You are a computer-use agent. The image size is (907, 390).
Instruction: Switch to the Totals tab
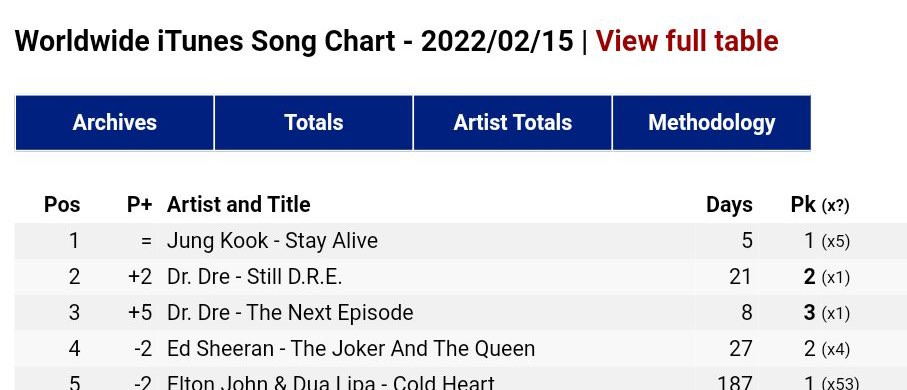[314, 123]
